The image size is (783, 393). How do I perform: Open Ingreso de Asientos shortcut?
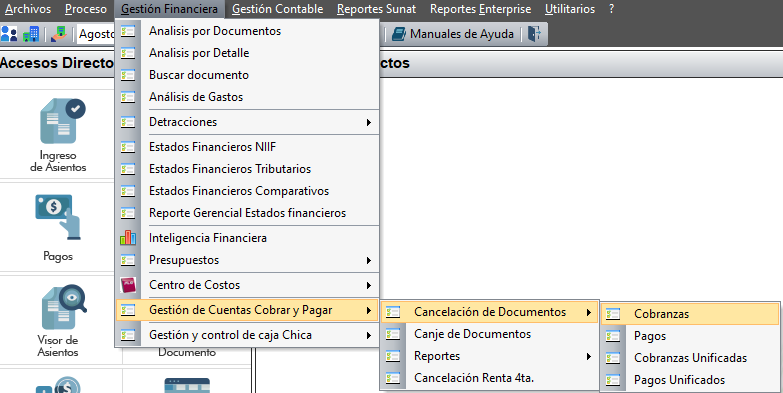tap(58, 135)
